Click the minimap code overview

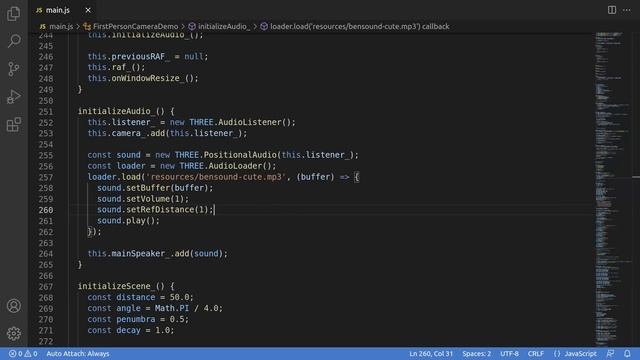click(613, 188)
